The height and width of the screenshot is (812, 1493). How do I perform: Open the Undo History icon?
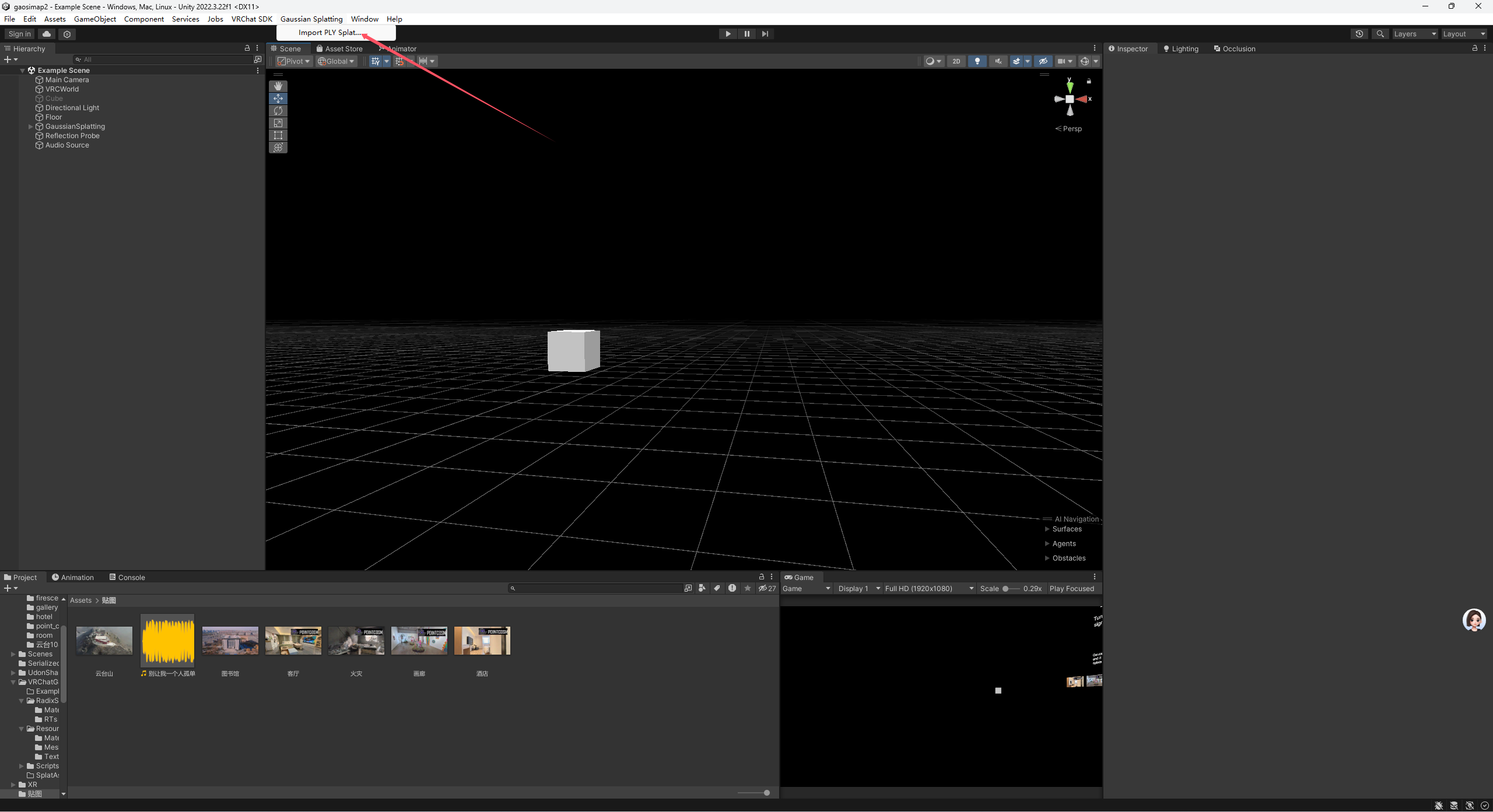[1359, 34]
